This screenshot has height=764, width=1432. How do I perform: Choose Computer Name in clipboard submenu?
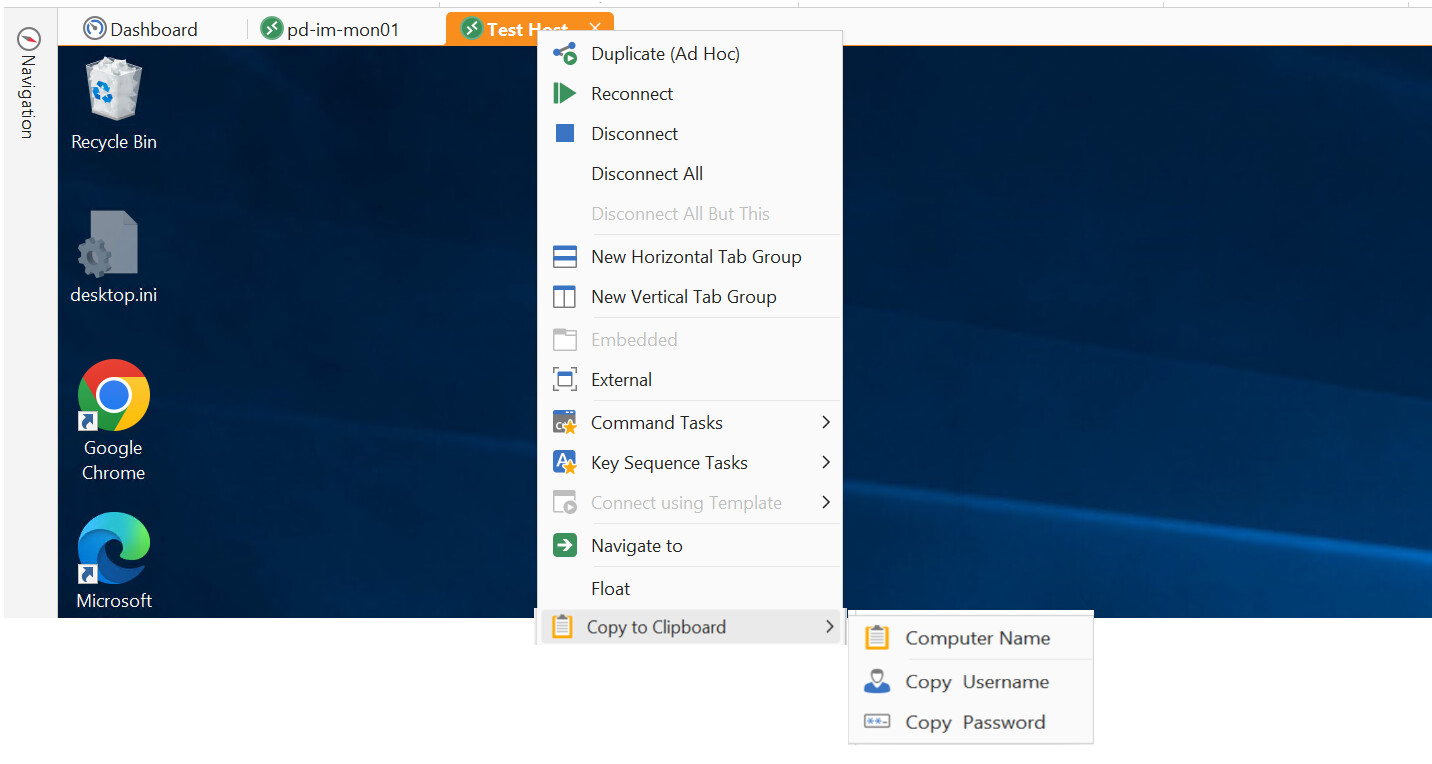[977, 638]
